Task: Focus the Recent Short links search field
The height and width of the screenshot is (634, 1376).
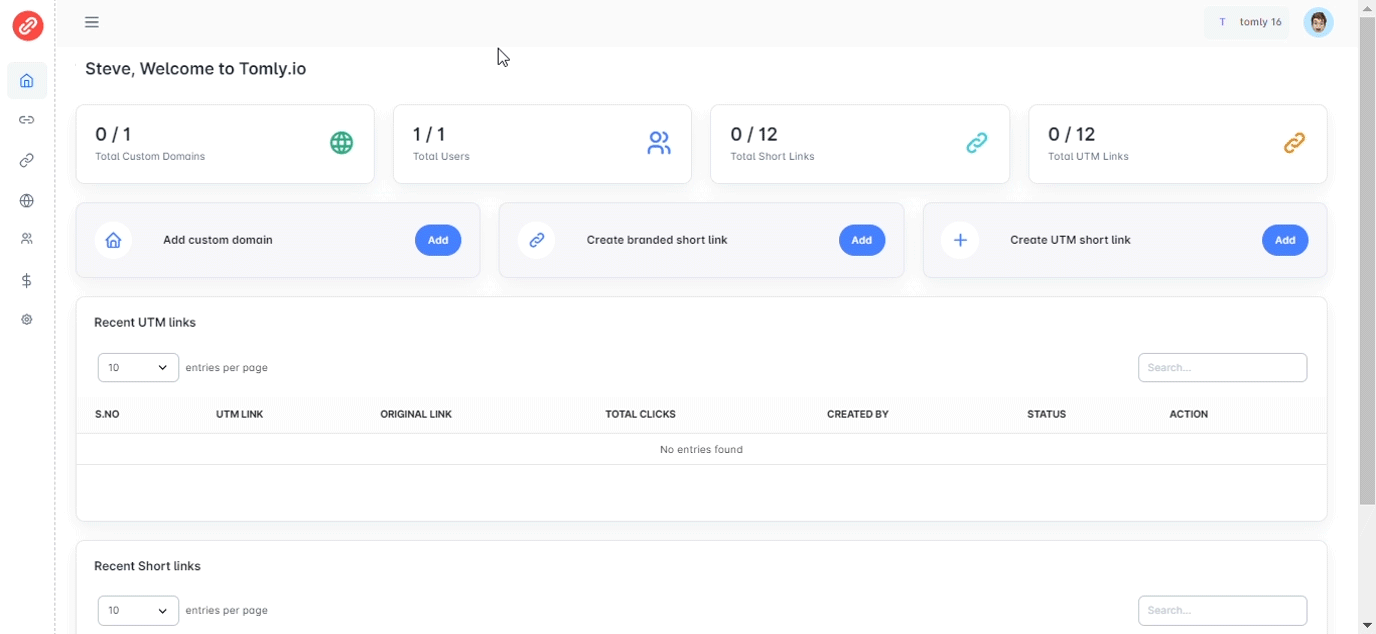Action: [1222, 610]
